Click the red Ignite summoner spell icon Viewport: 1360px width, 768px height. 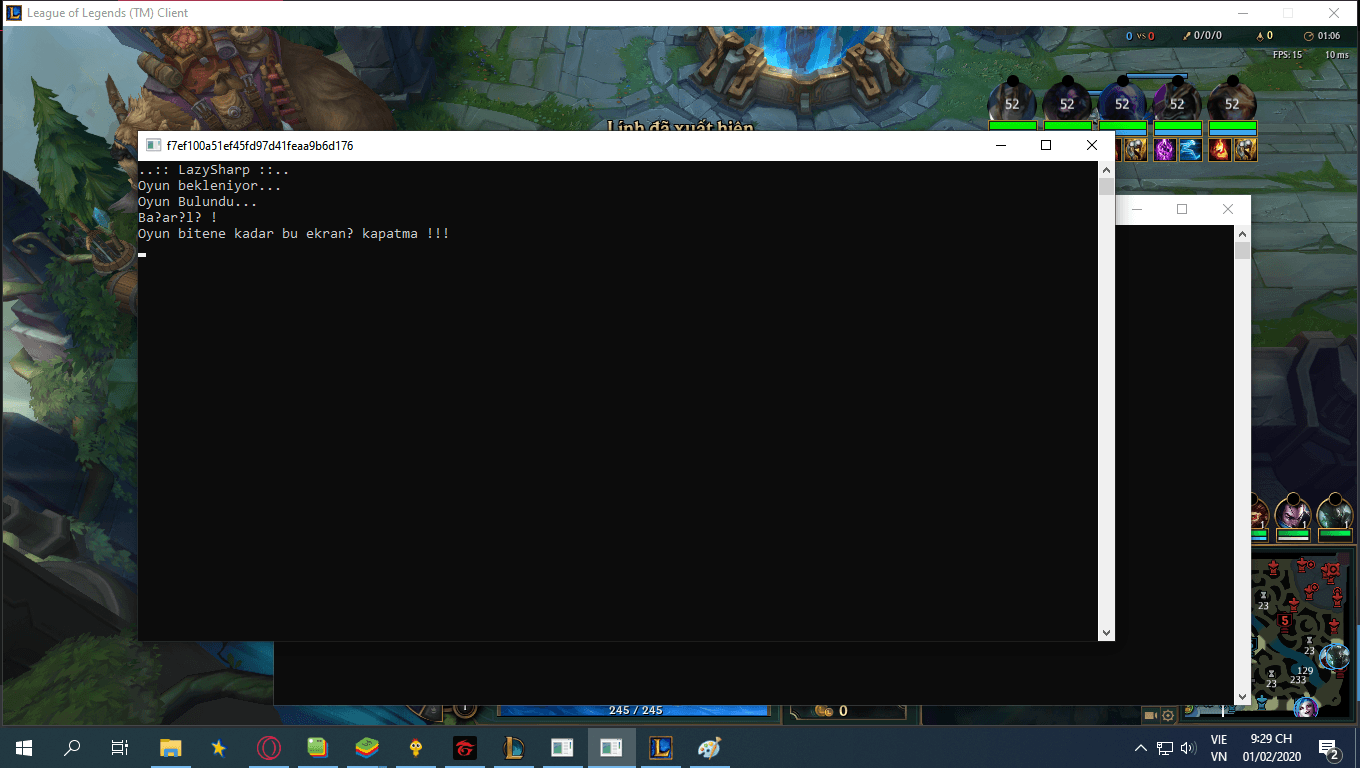(x=1220, y=149)
